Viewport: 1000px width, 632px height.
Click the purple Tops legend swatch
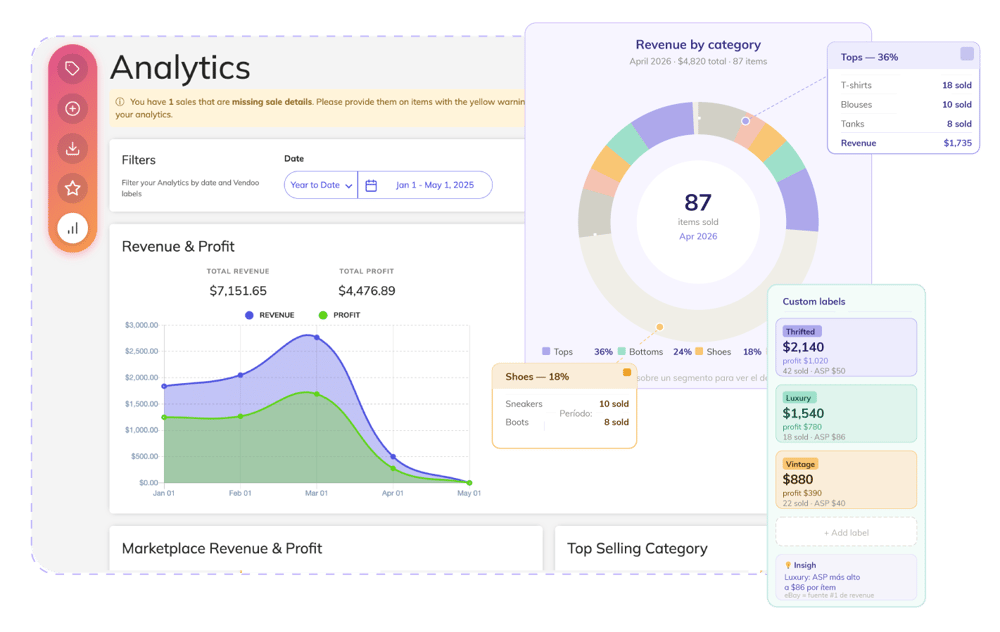(x=546, y=351)
